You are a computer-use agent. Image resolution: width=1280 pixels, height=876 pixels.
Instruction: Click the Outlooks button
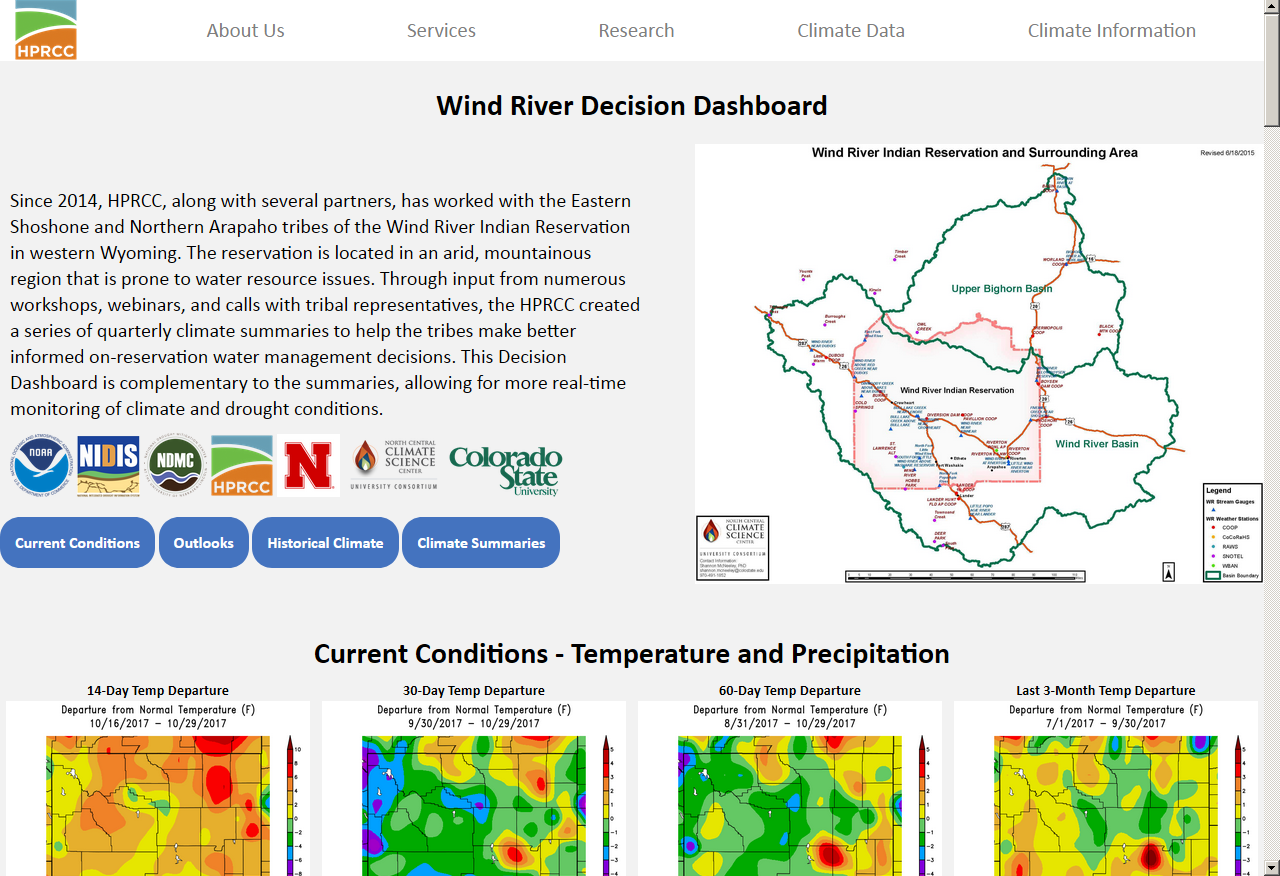point(204,543)
